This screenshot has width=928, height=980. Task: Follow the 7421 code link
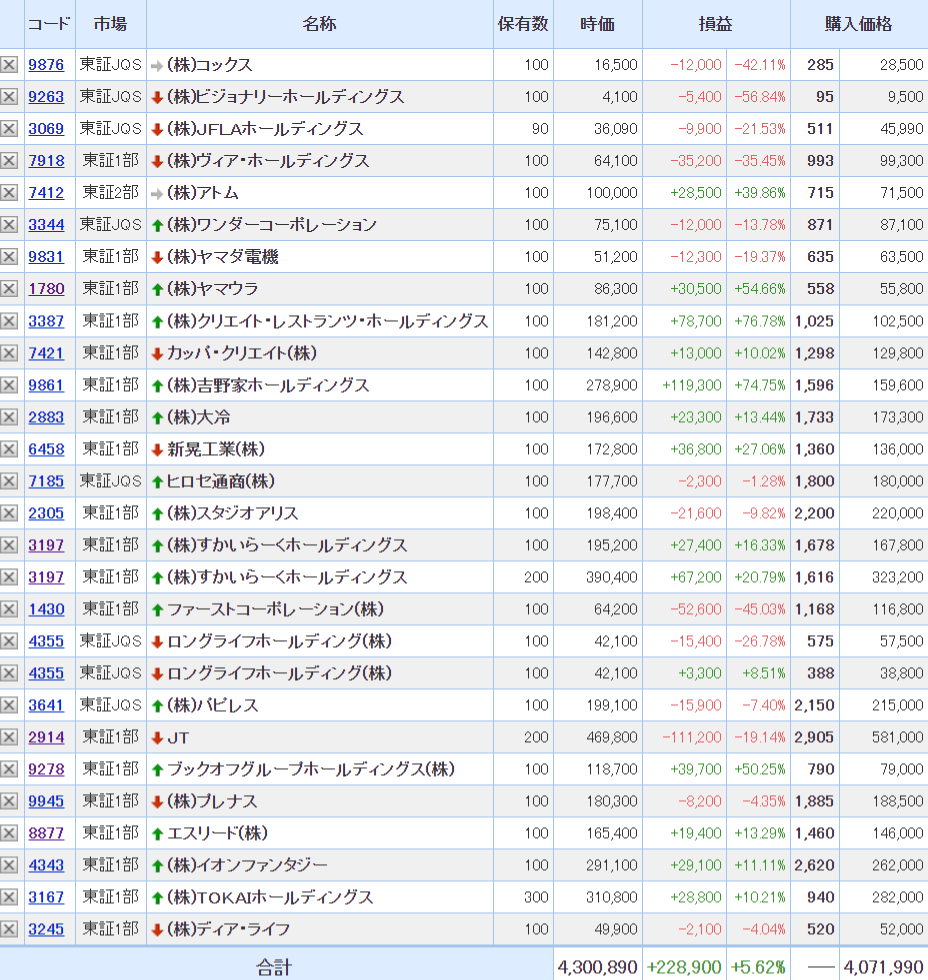click(x=46, y=353)
